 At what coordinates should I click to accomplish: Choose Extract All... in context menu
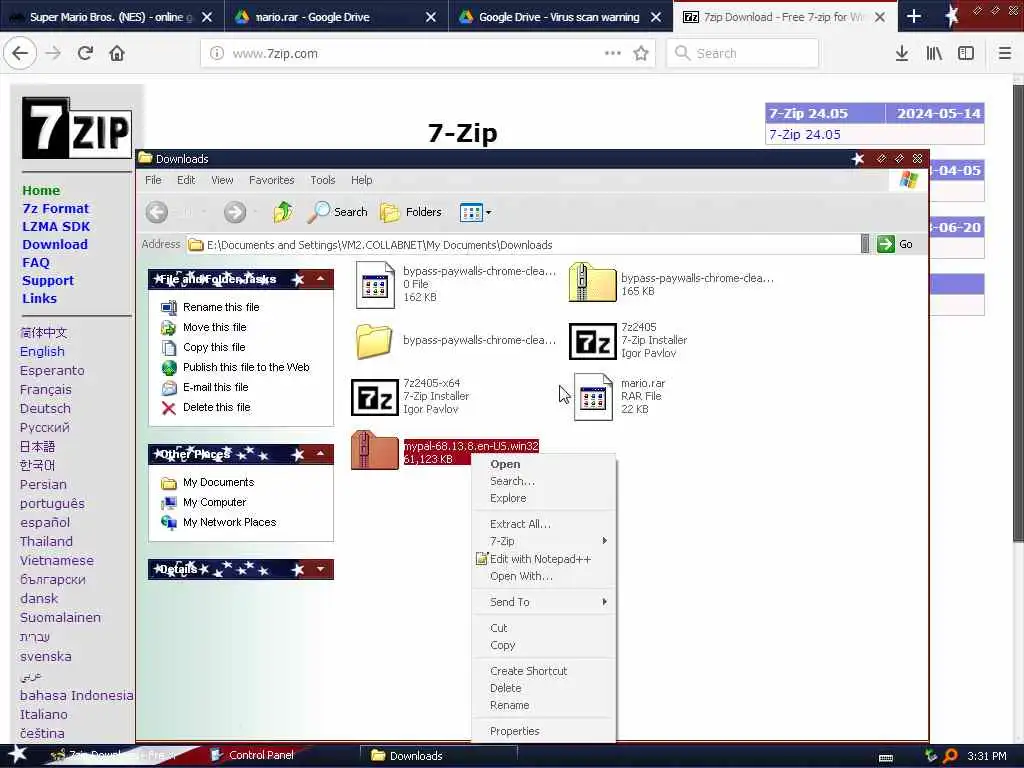543,524
